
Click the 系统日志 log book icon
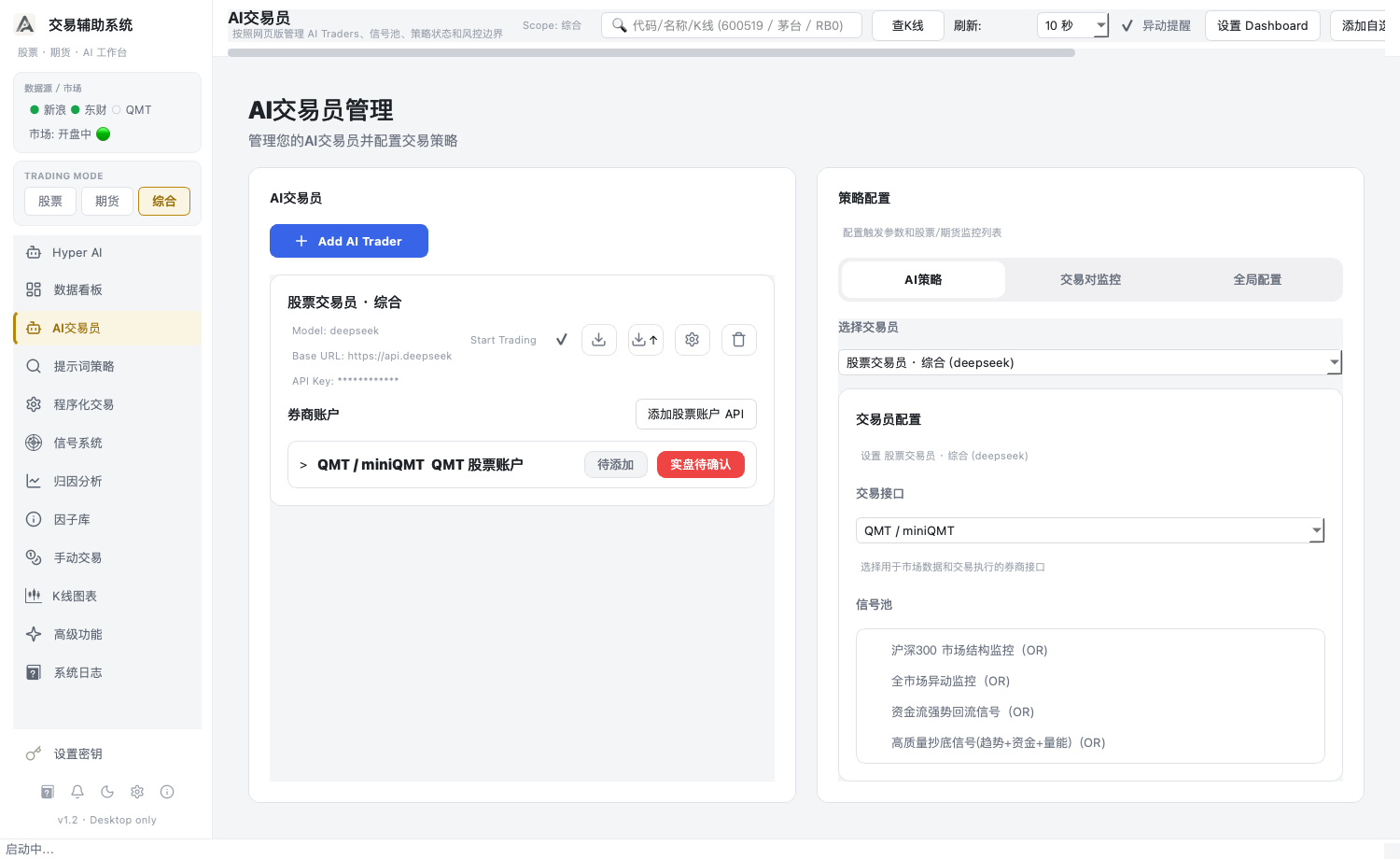(x=34, y=672)
